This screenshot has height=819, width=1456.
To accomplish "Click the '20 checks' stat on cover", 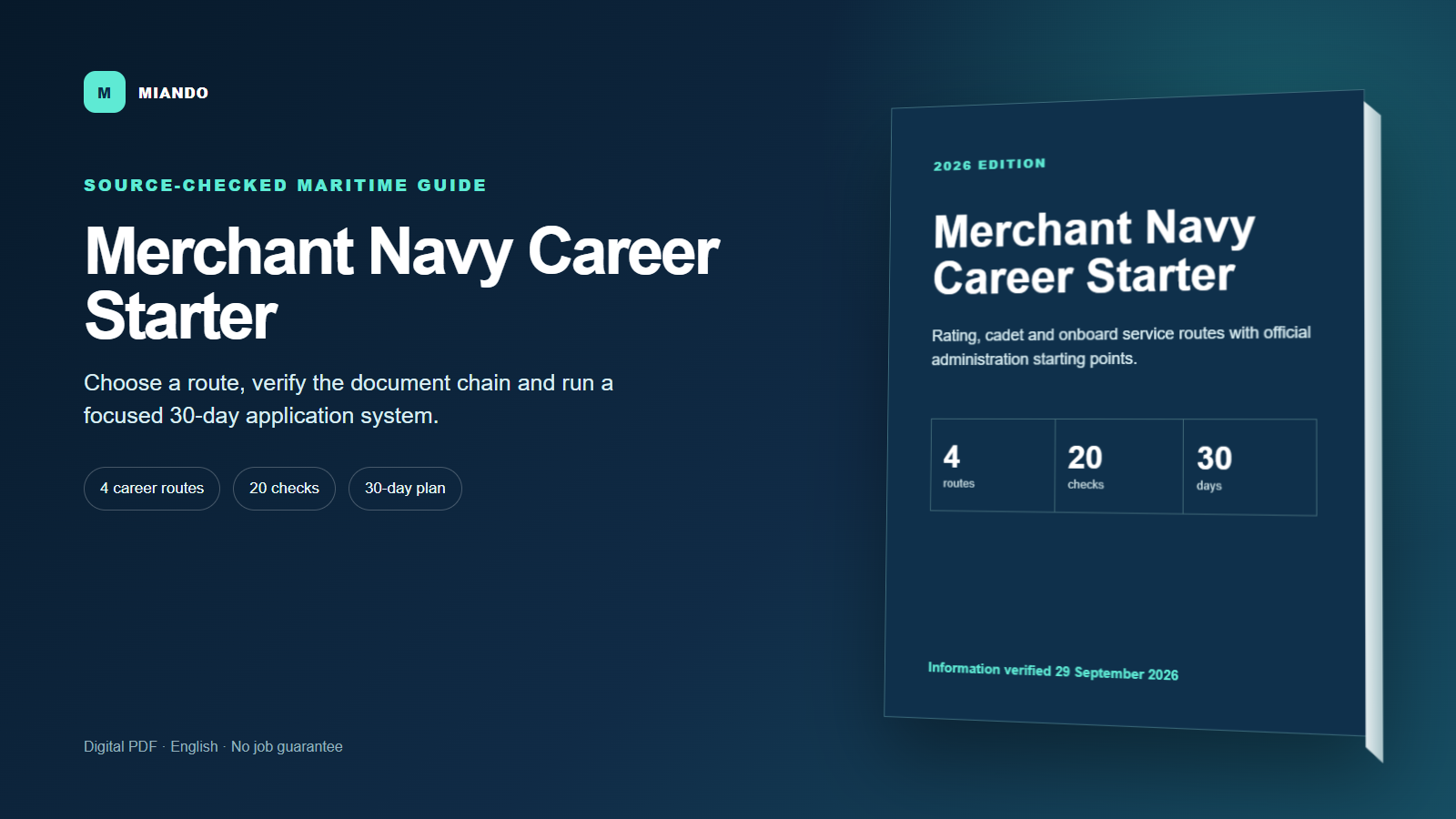I will [1119, 467].
